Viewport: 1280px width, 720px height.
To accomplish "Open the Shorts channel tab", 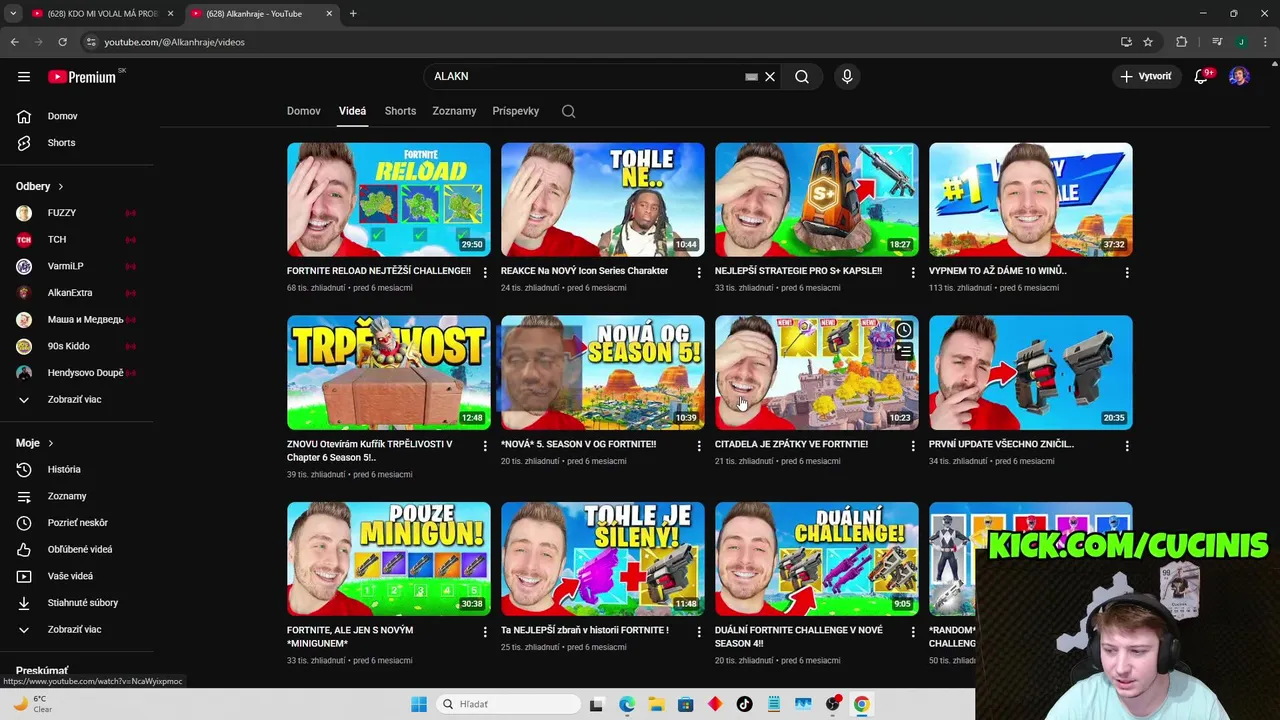I will (x=400, y=111).
